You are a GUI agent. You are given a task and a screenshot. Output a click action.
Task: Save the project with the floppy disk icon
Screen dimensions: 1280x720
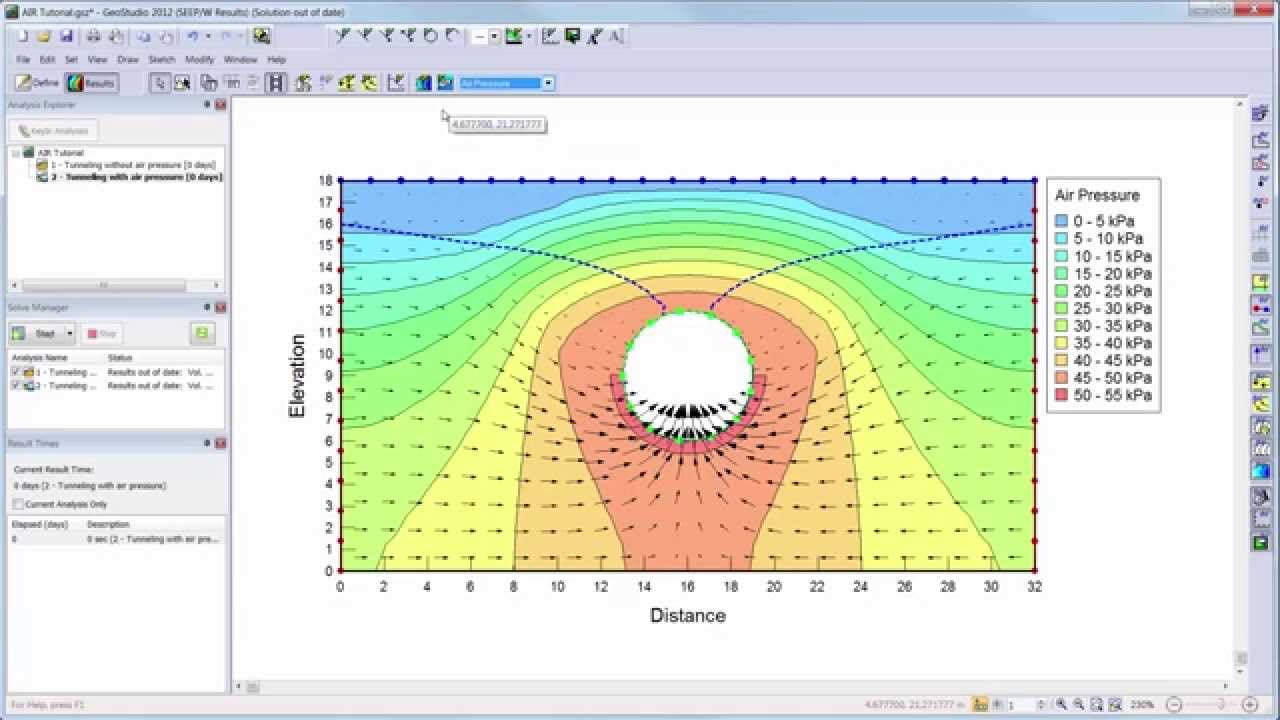(x=66, y=36)
